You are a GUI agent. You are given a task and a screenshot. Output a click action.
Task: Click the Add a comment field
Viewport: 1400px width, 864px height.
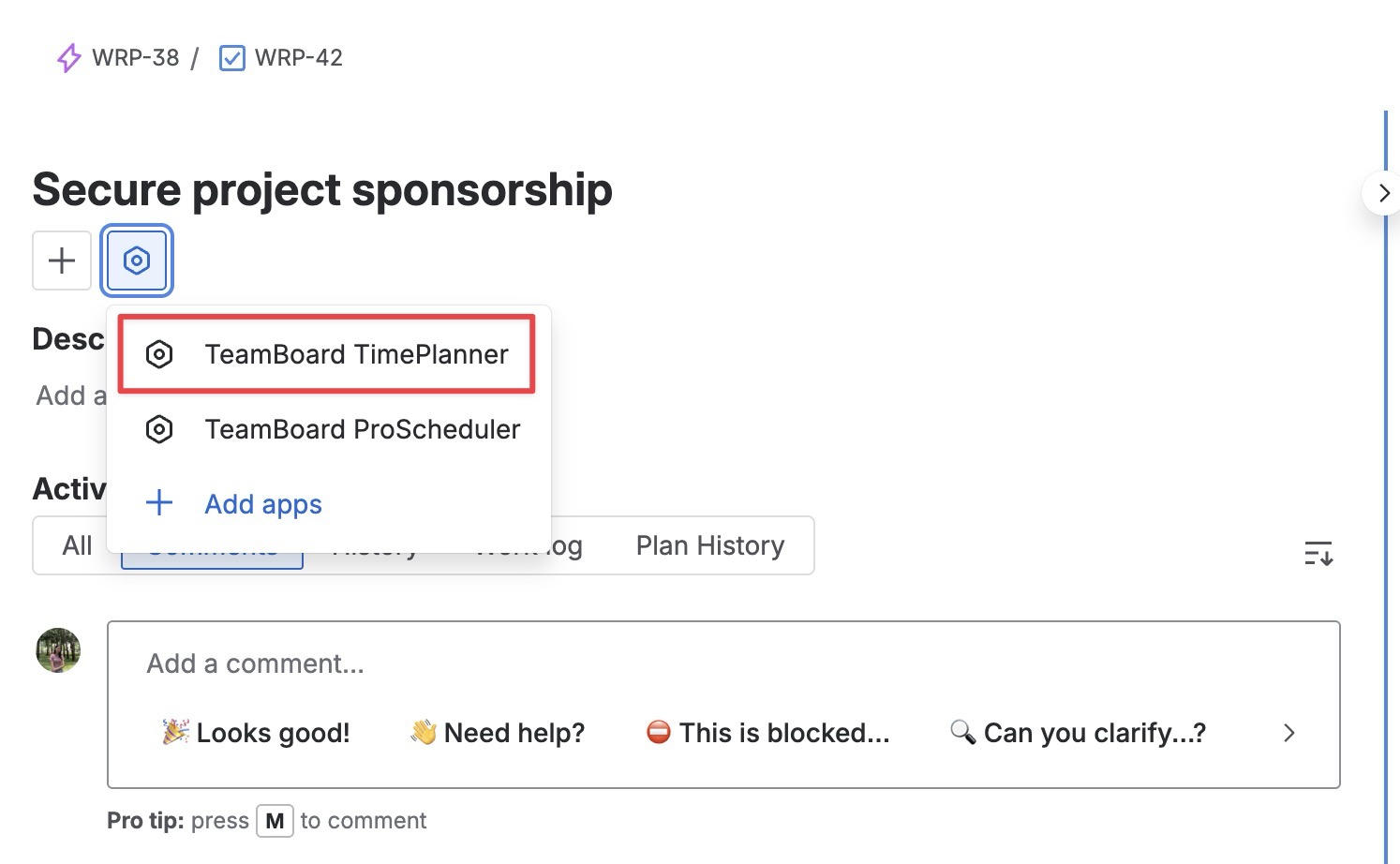tap(656, 664)
